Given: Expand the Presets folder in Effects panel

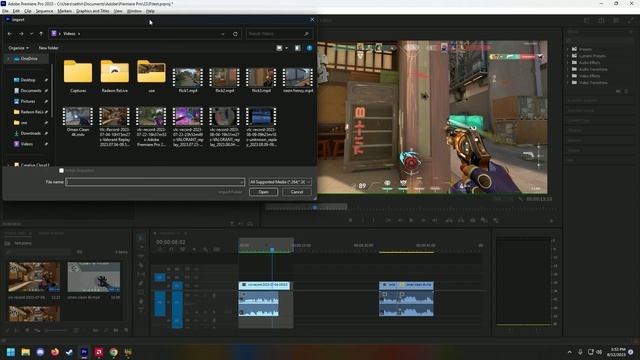Looking at the screenshot, I should [568, 49].
